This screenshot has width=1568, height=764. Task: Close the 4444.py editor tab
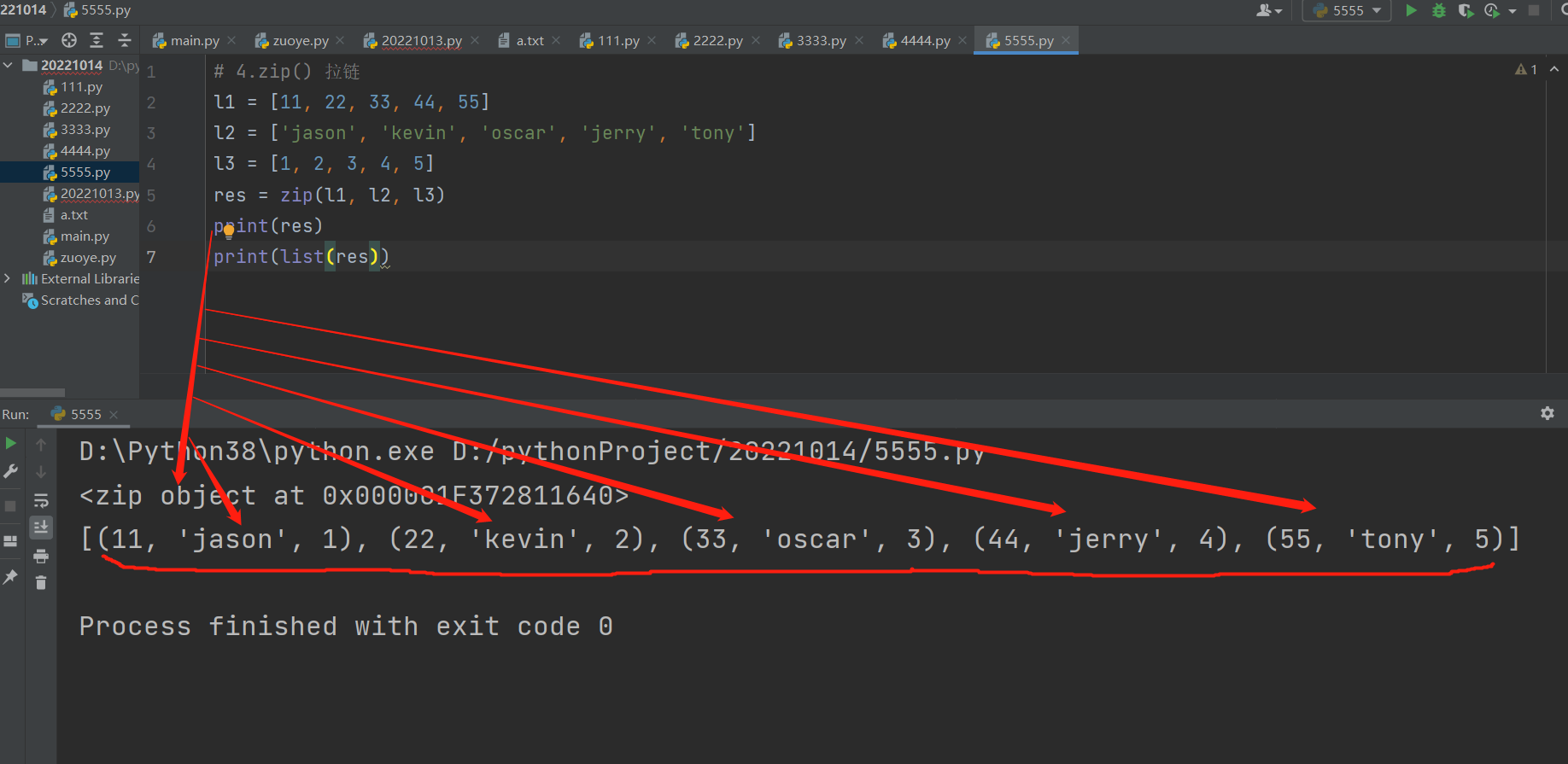pos(962,40)
